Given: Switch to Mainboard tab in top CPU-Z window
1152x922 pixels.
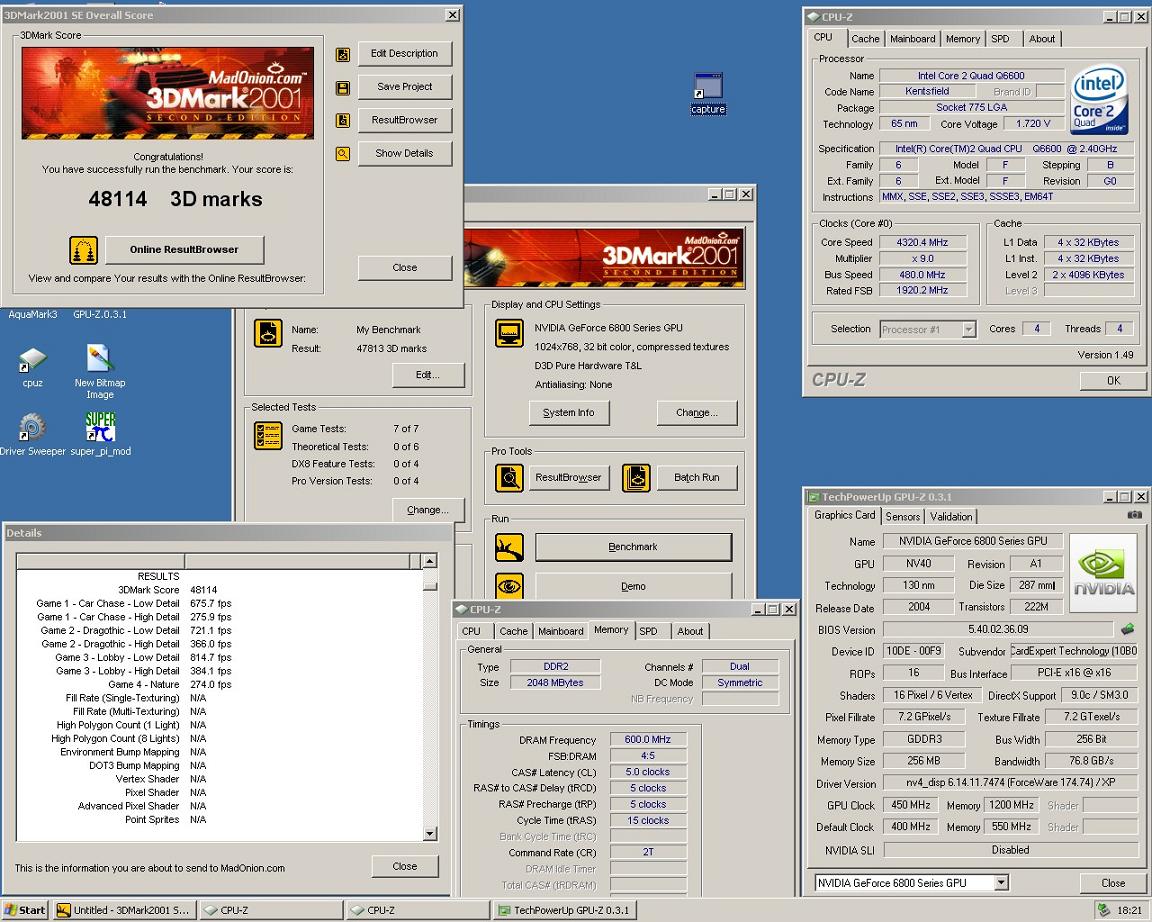Looking at the screenshot, I should 912,39.
